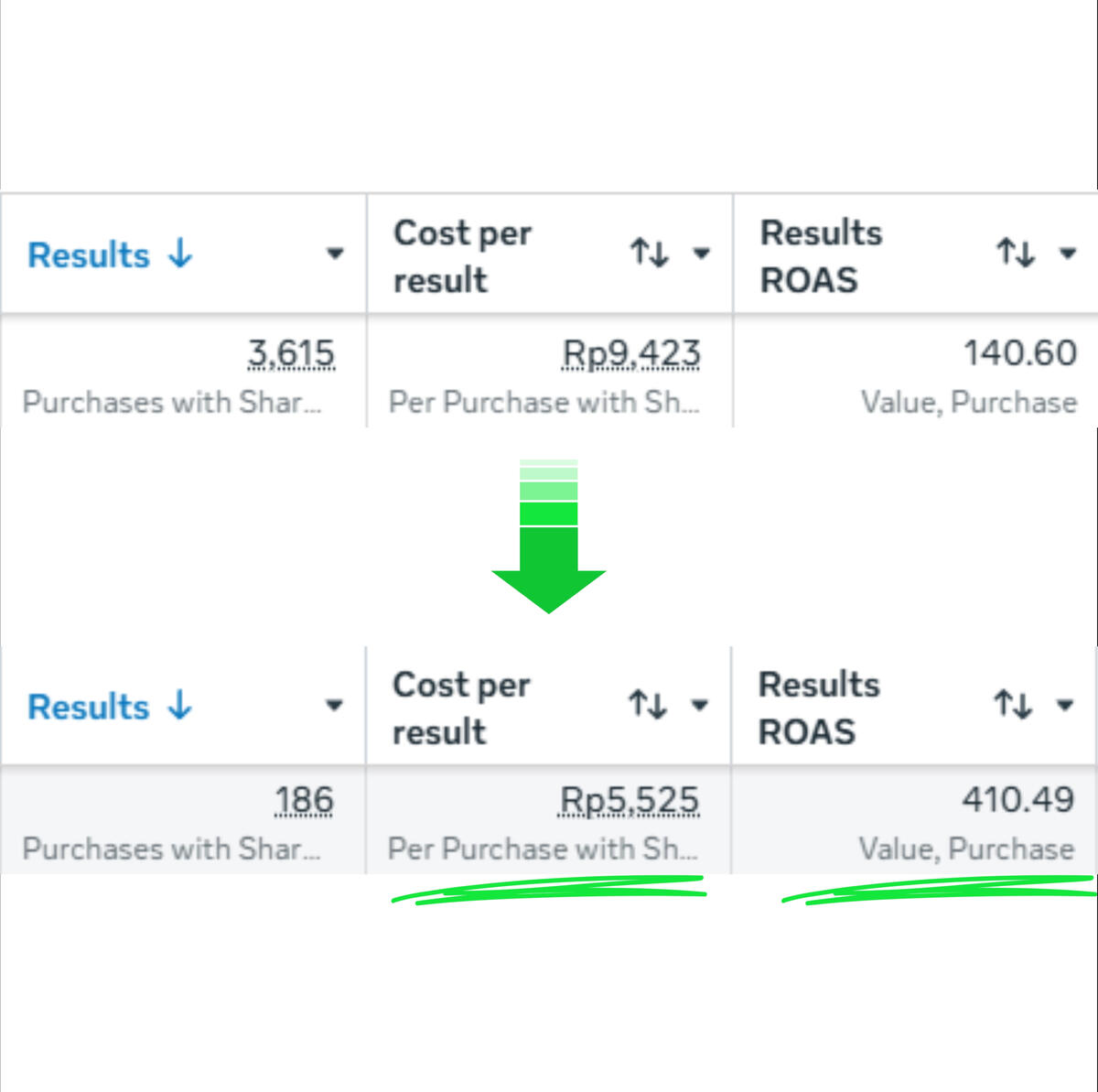The height and width of the screenshot is (1092, 1098).
Task: Click the 186 results value link
Action: coord(304,801)
